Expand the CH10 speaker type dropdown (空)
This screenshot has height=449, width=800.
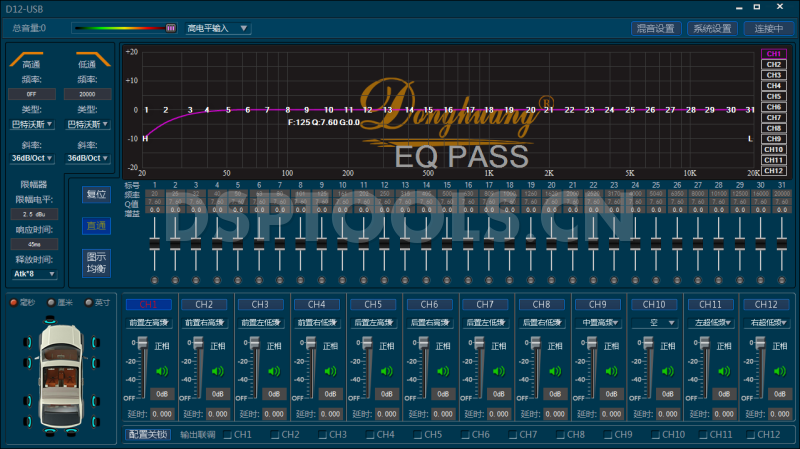coord(654,323)
